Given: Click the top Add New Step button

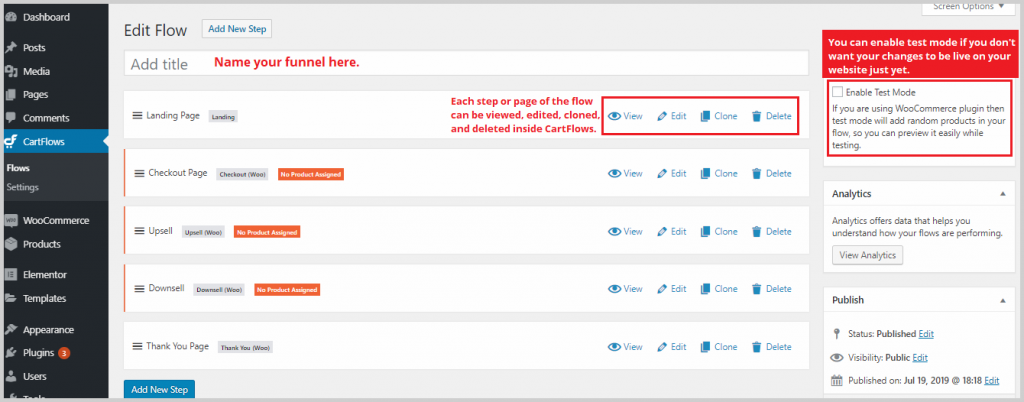Looking at the screenshot, I should 236,29.
